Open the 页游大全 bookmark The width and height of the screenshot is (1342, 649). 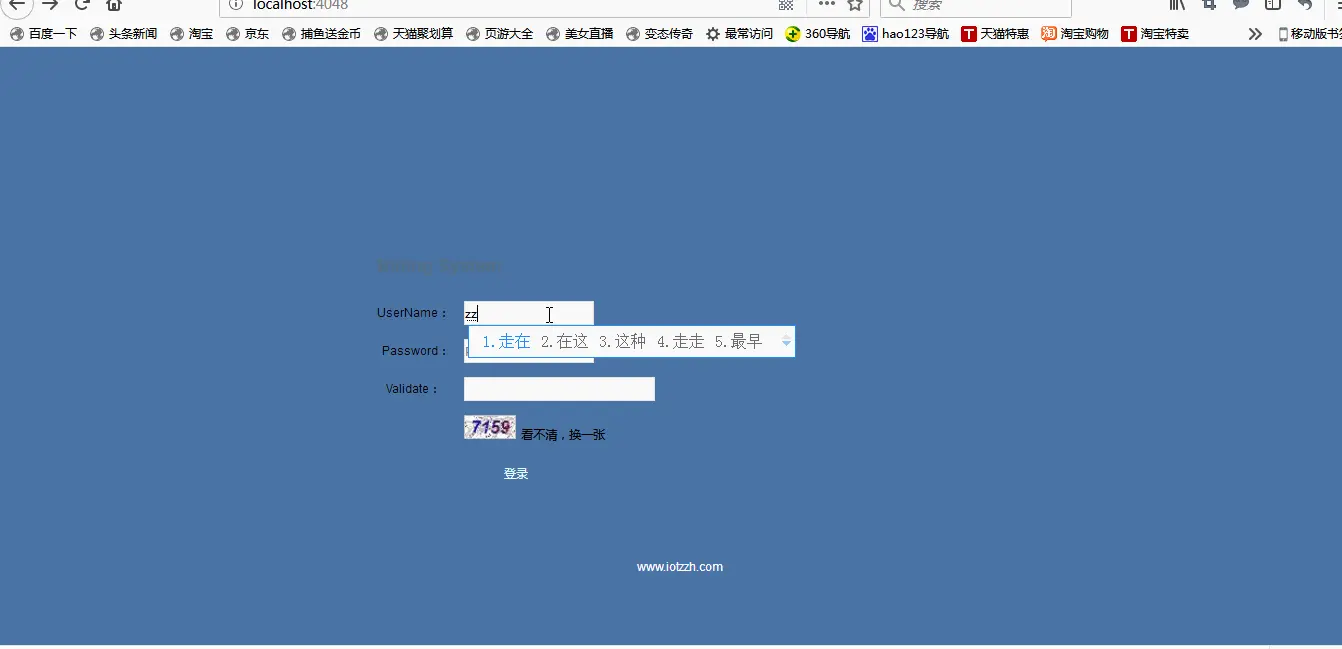pos(499,34)
